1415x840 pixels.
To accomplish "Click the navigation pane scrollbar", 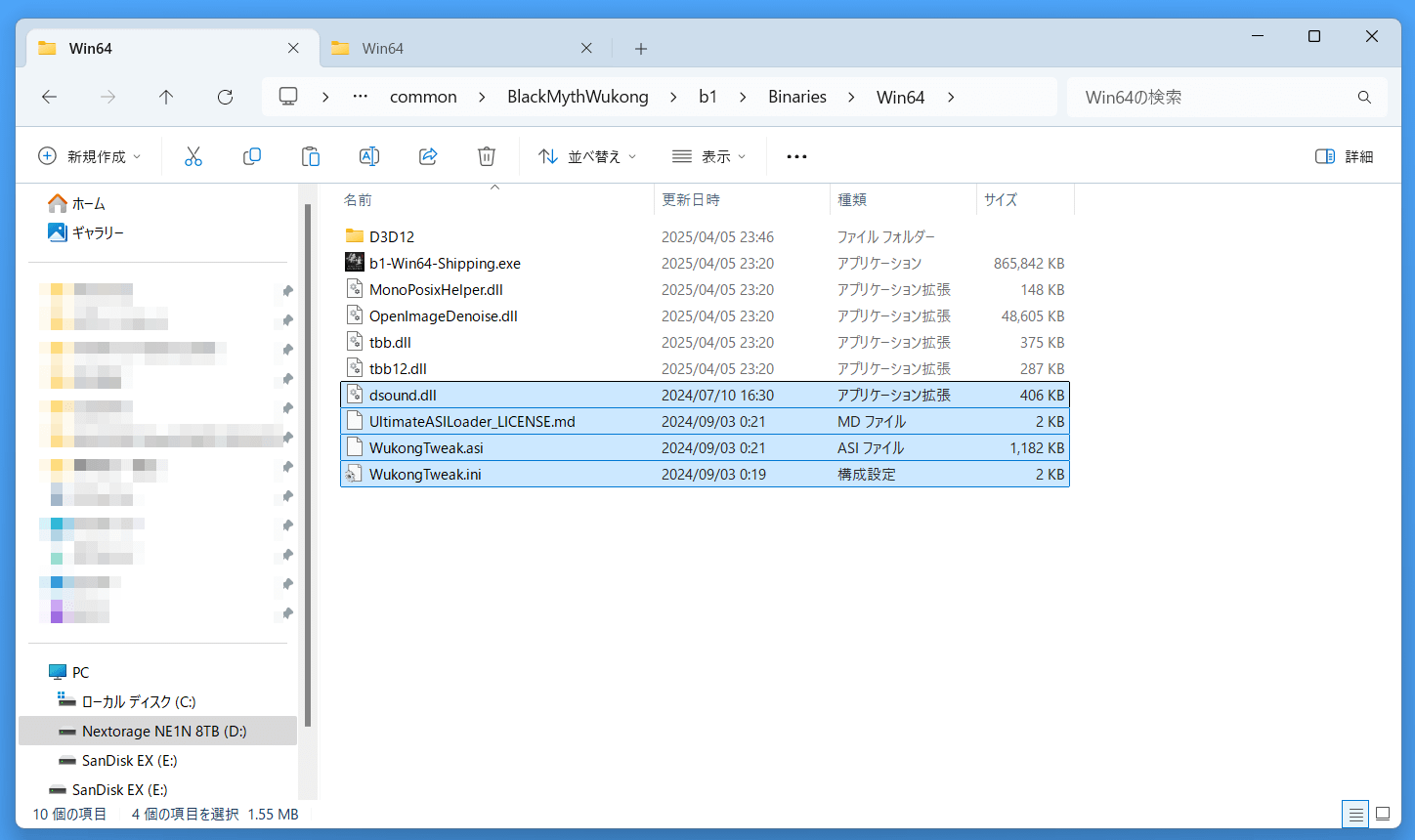I will [x=308, y=464].
